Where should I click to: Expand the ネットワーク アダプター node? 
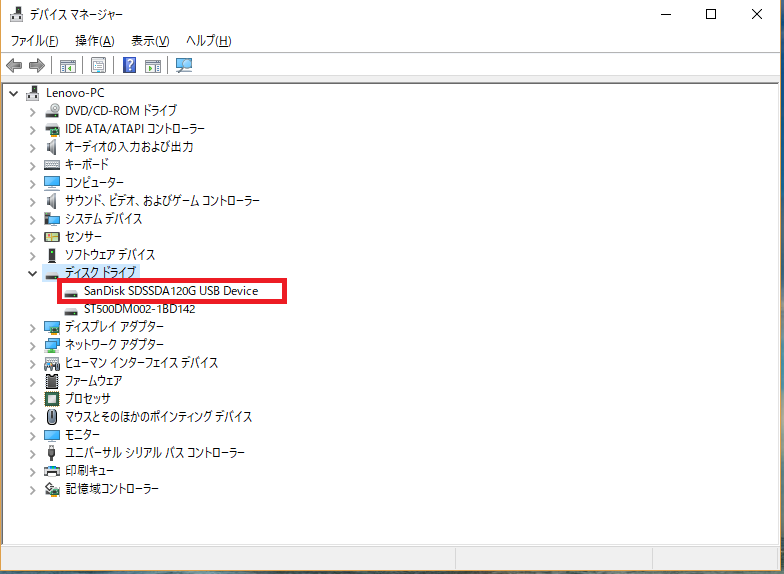pyautogui.click(x=32, y=346)
